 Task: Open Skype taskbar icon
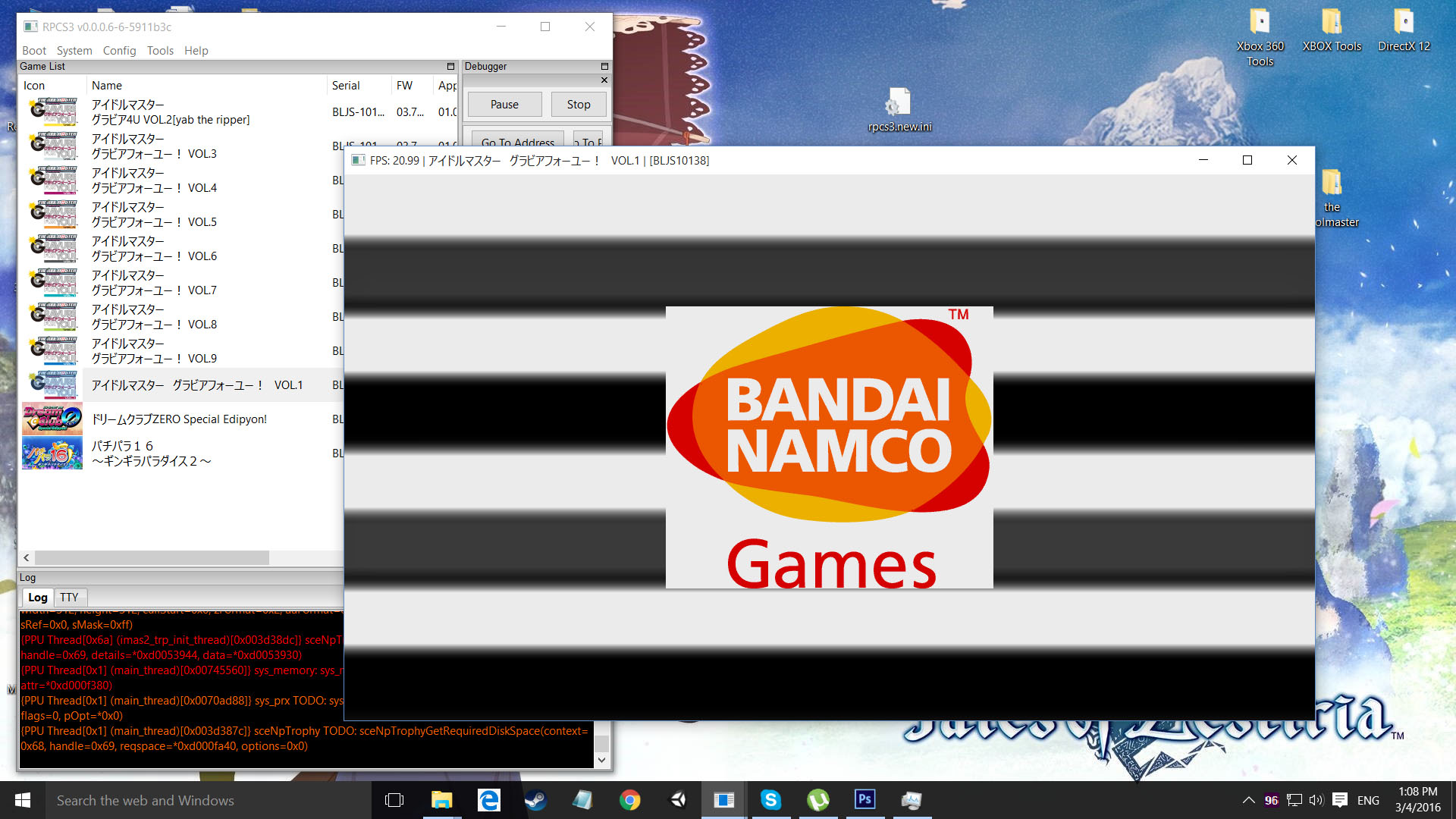(x=770, y=800)
